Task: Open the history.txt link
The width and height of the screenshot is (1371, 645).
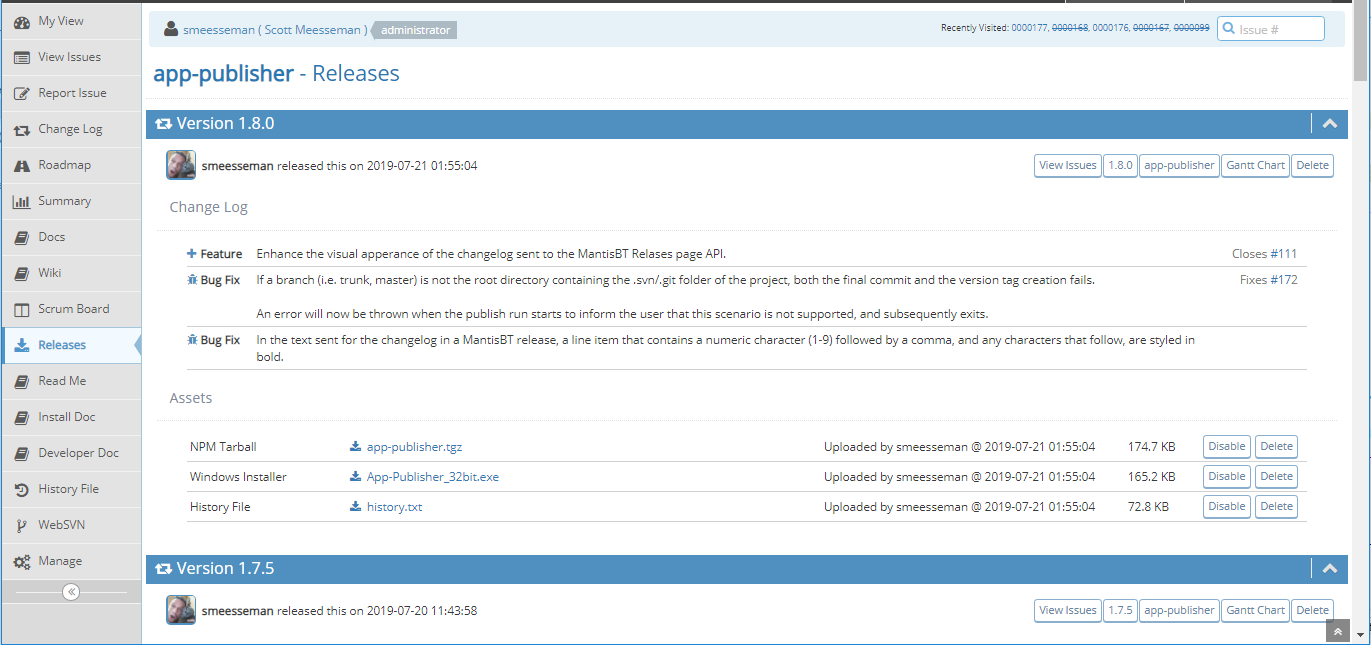Action: point(394,507)
